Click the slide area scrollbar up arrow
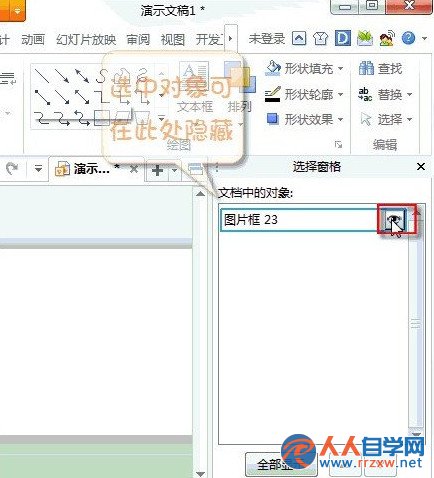This screenshot has width=434, height=478. pos(200,194)
